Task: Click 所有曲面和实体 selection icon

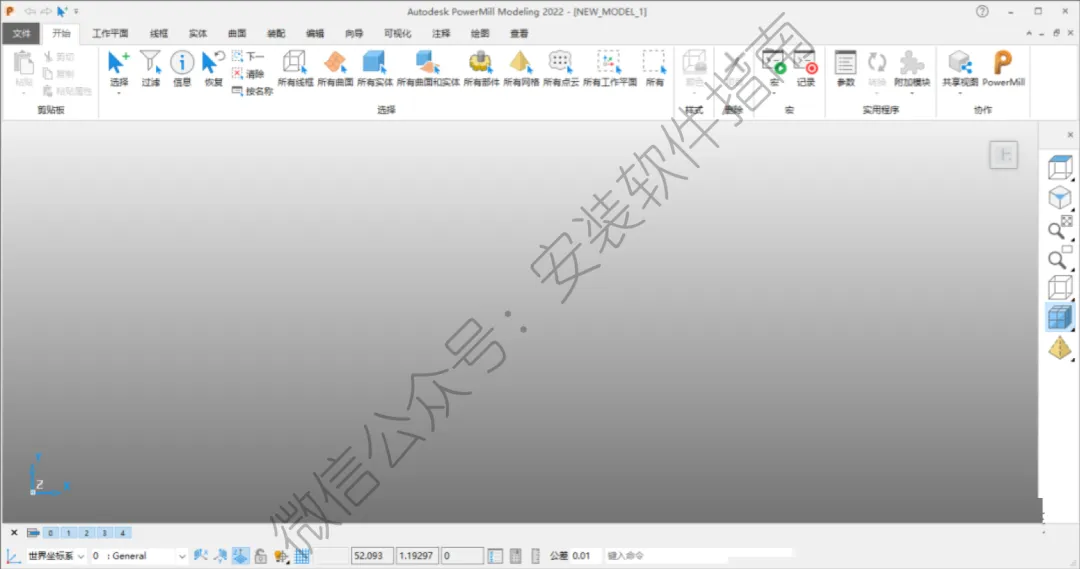Action: click(x=428, y=68)
